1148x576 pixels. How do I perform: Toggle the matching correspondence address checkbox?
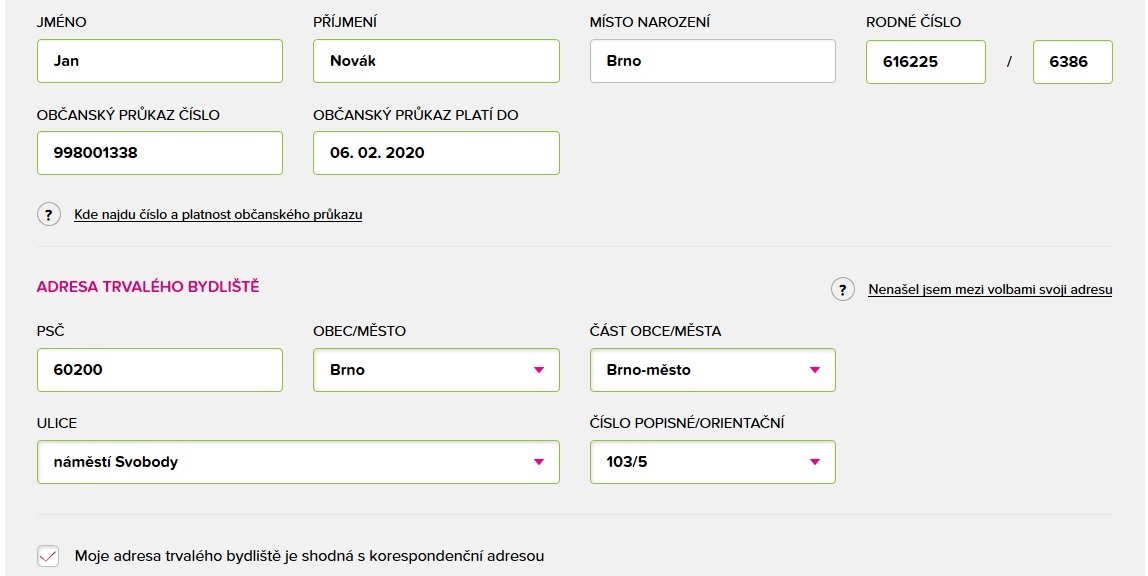pos(48,556)
